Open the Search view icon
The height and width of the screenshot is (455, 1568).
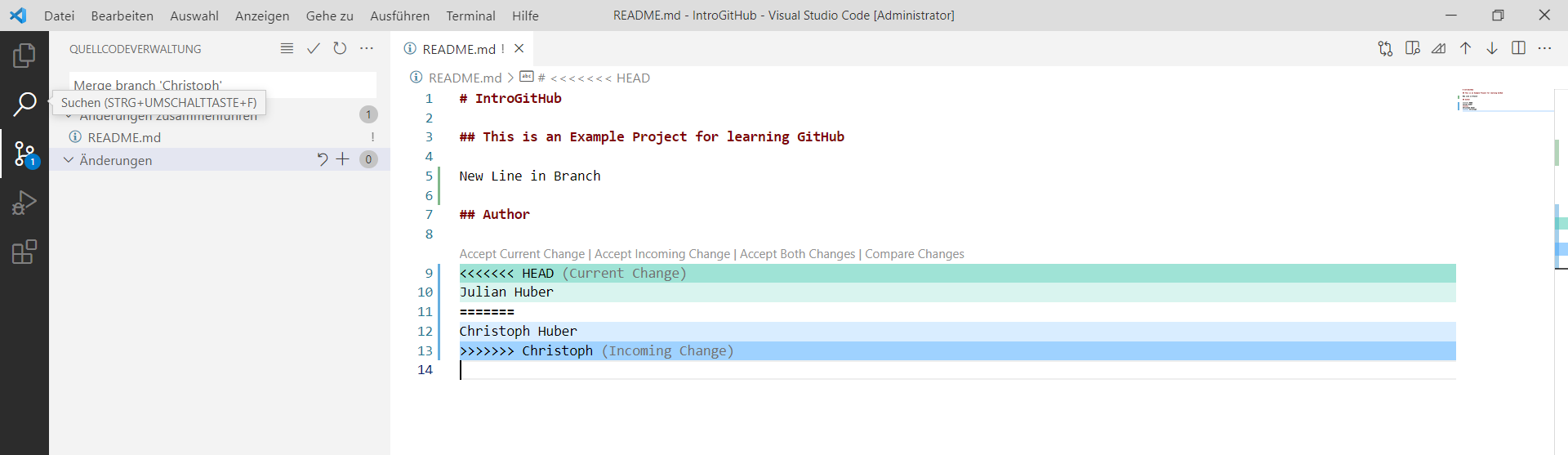(24, 105)
